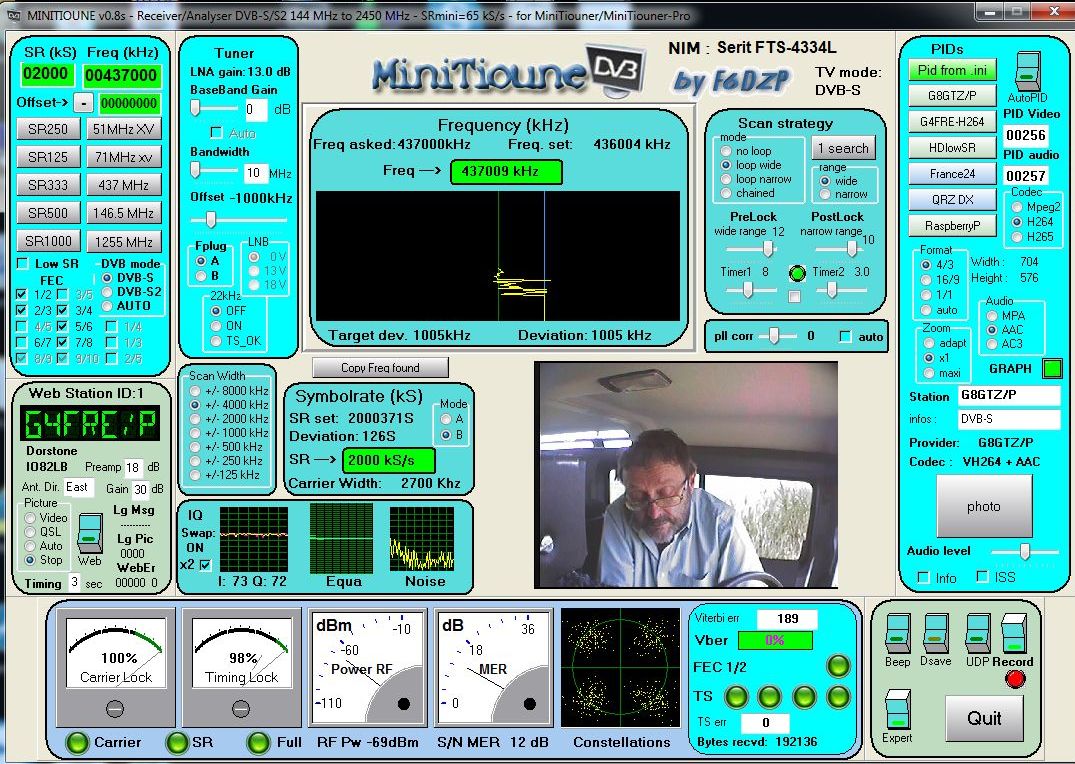Load the Pid from .ini preset
Screen dimensions: 1075x764
952,70
